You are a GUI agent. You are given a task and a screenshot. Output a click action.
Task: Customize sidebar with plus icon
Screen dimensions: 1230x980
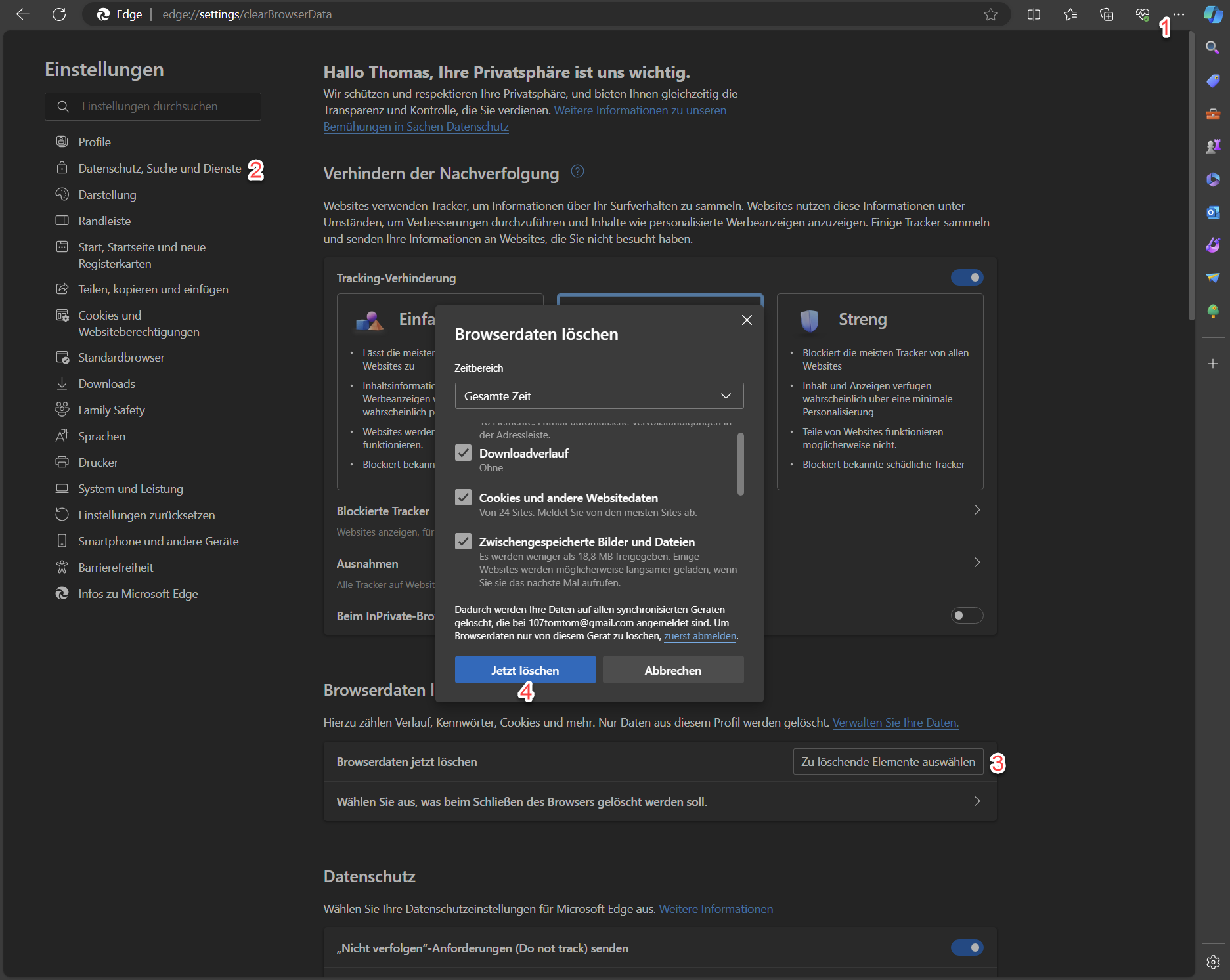point(1213,364)
